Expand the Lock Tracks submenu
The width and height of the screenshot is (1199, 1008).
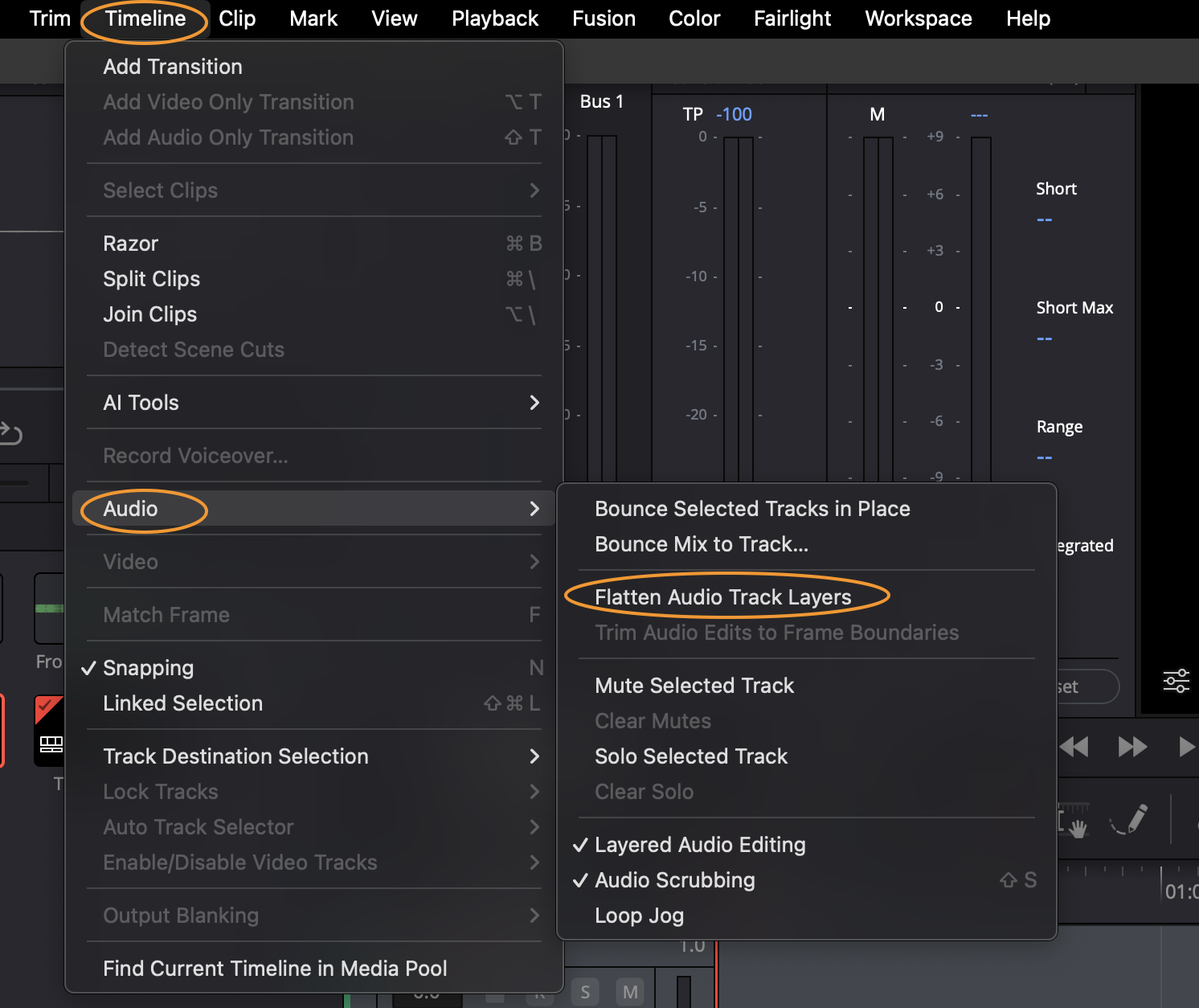tap(314, 792)
